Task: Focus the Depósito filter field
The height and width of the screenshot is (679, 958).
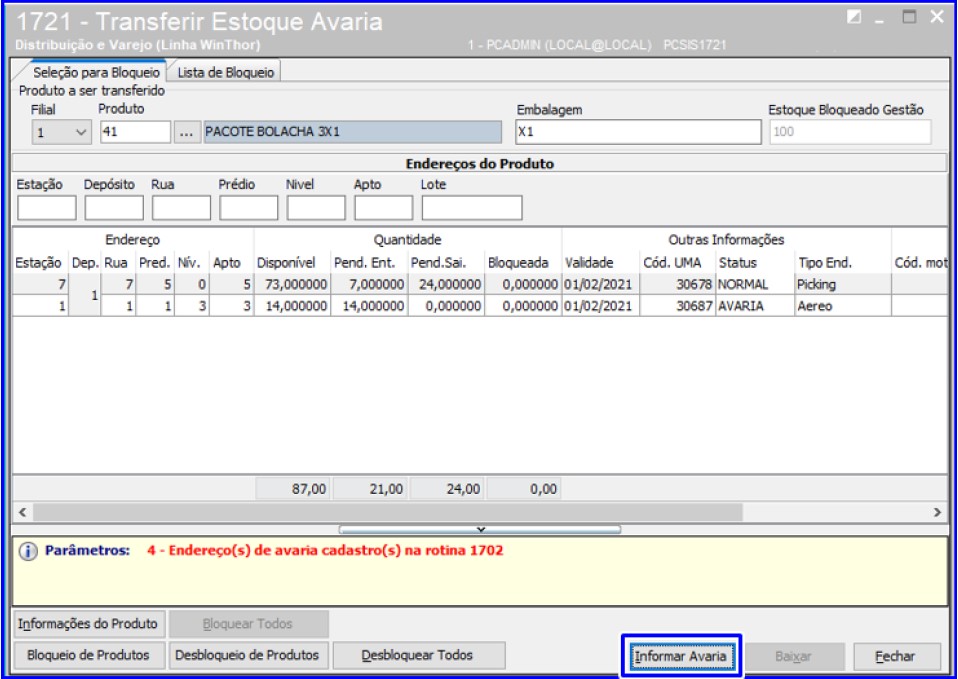Action: click(x=114, y=208)
